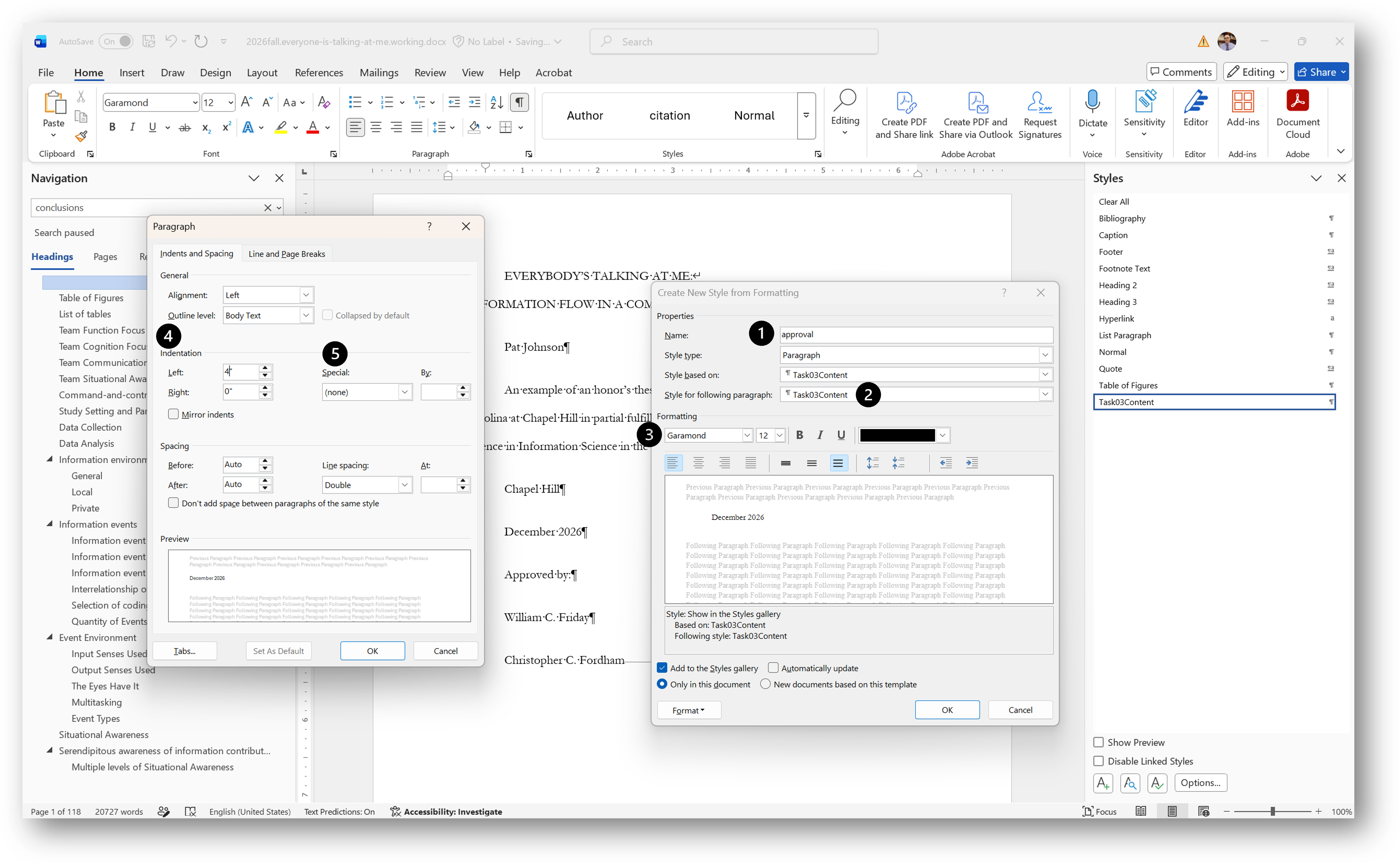Open Style for following paragraph dropdown
This screenshot has width=1400, height=864.
(x=1045, y=394)
